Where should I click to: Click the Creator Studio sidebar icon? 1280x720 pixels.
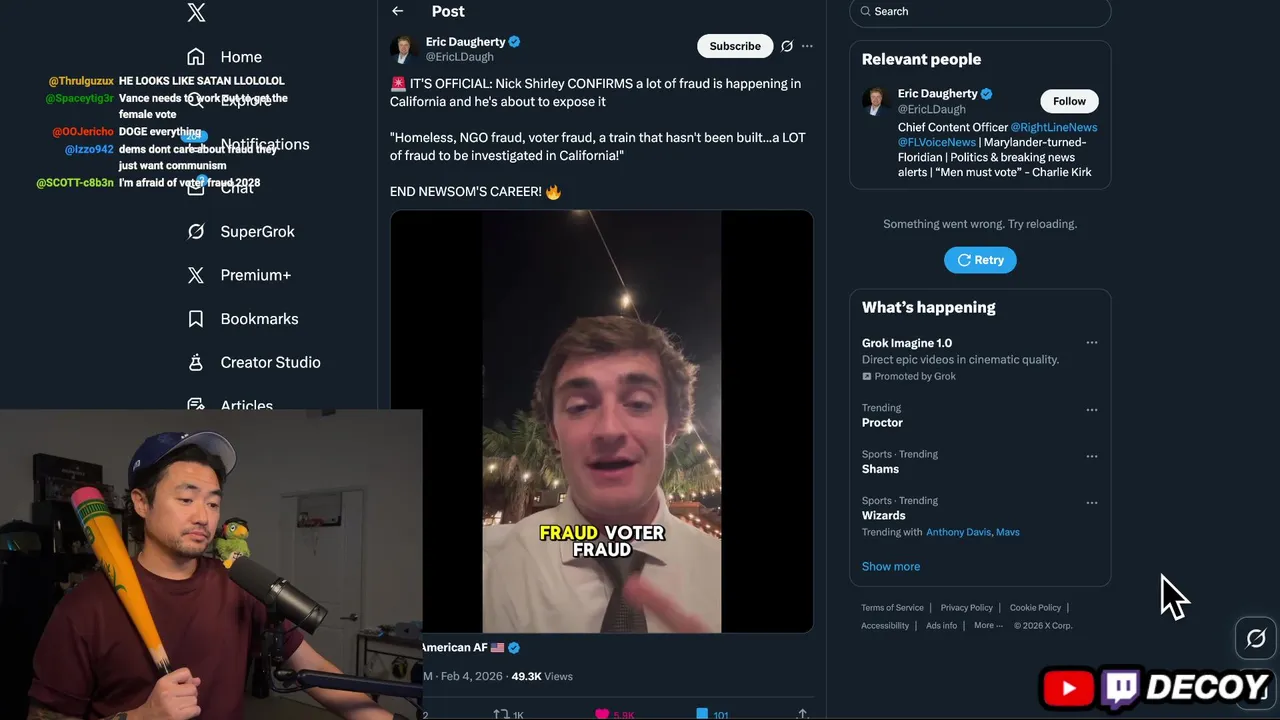click(x=196, y=362)
